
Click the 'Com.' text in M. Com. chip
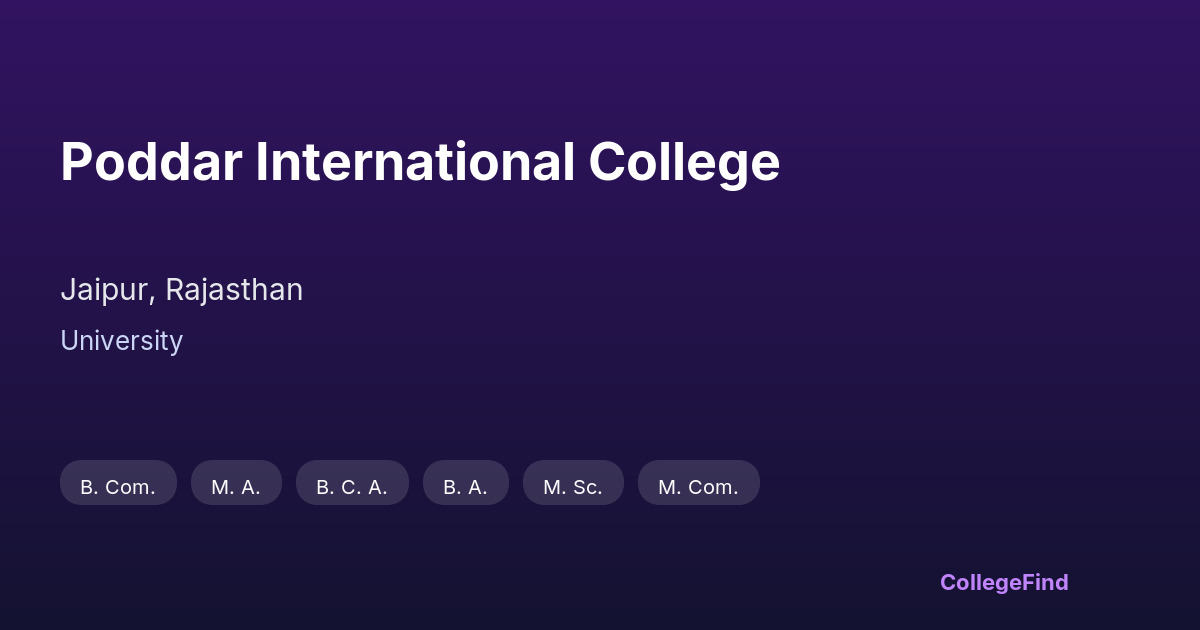click(712, 487)
